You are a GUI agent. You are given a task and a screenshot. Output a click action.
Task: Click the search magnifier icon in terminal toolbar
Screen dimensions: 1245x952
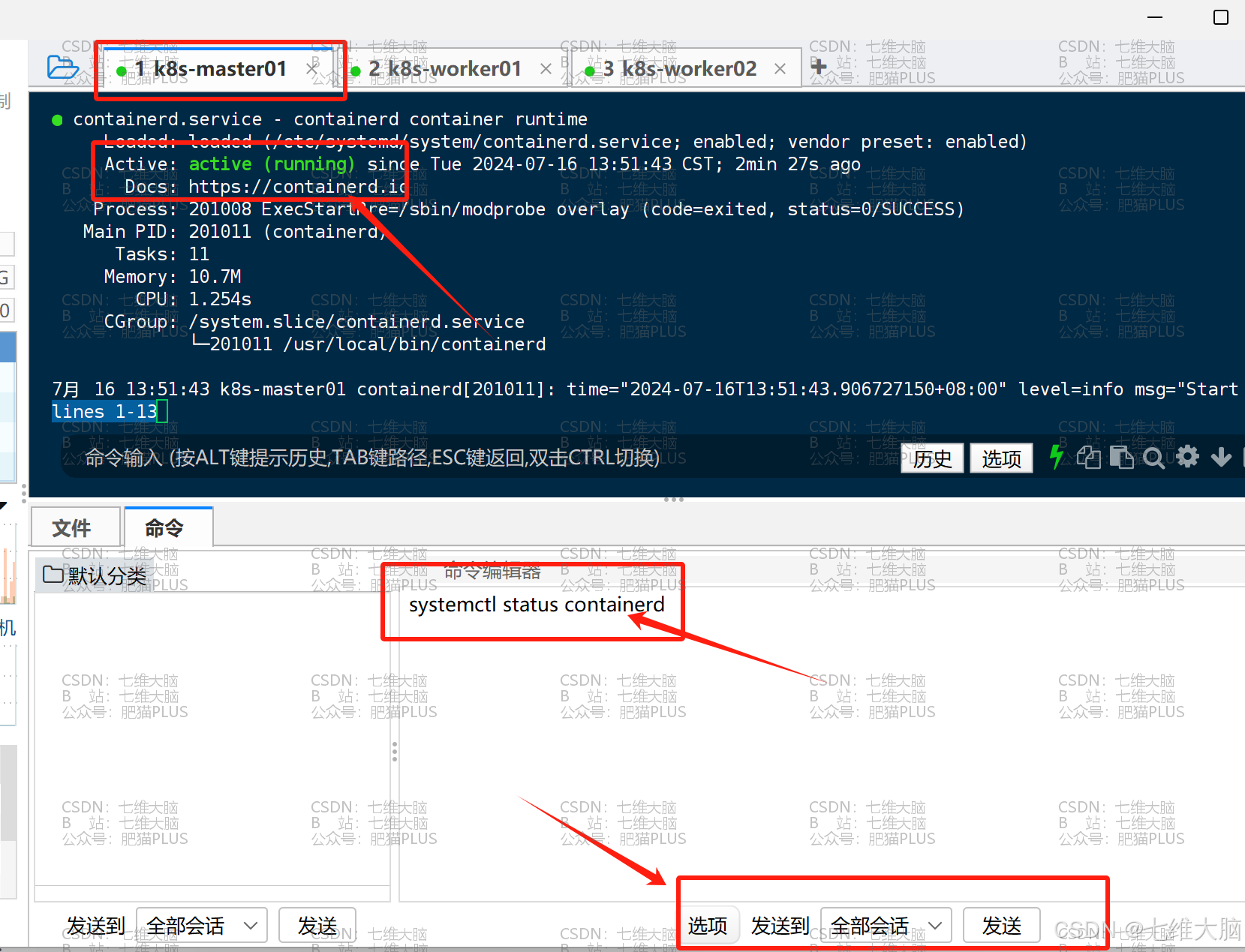click(x=1154, y=458)
